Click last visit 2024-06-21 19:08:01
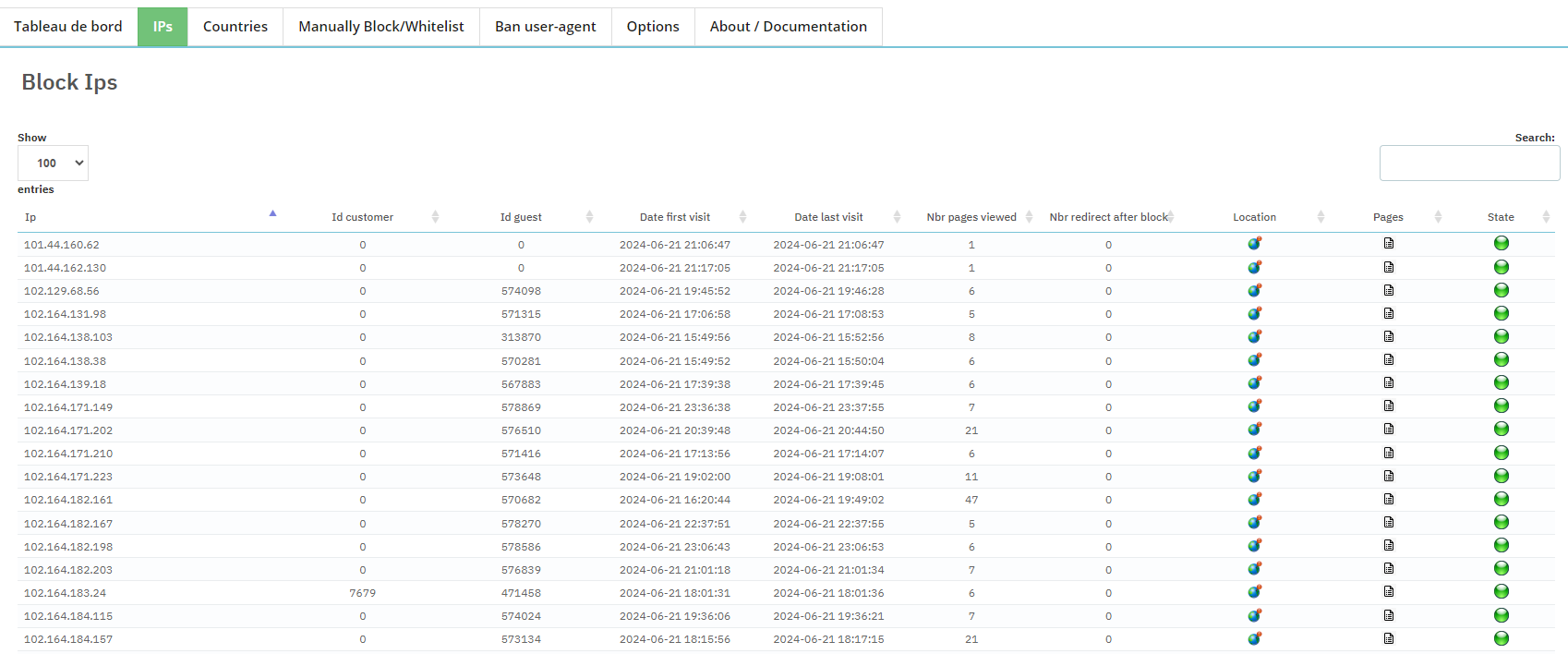The height and width of the screenshot is (654, 1568). coord(828,477)
